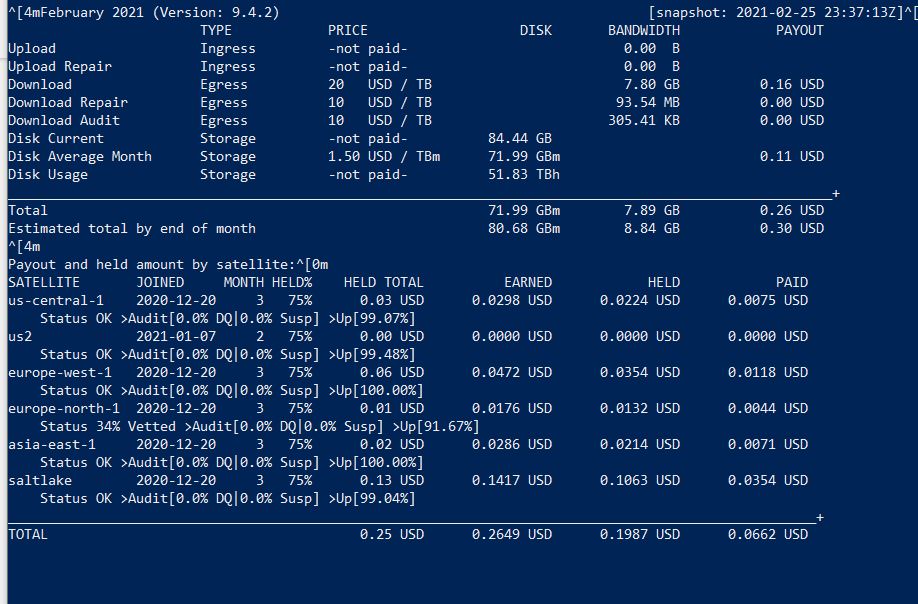The width and height of the screenshot is (918, 604).
Task: Select the BANDWIDTH column header
Action: click(643, 31)
